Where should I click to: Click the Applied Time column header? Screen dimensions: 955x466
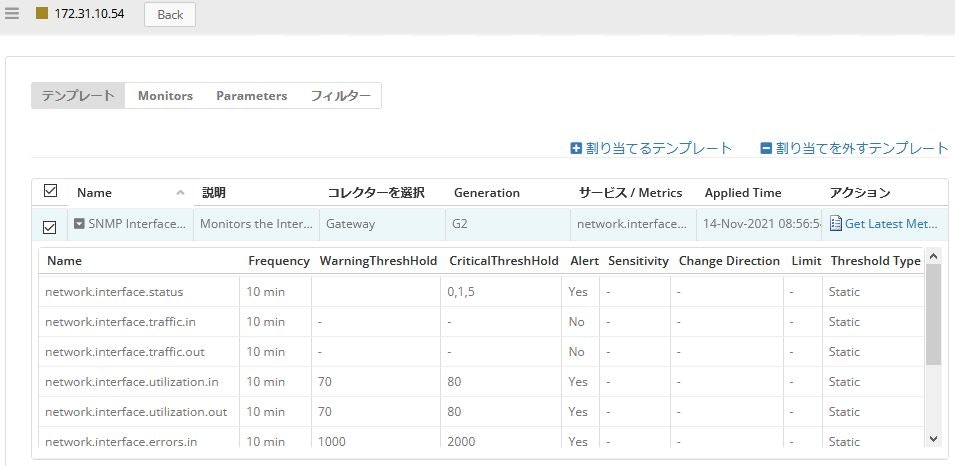pos(743,192)
